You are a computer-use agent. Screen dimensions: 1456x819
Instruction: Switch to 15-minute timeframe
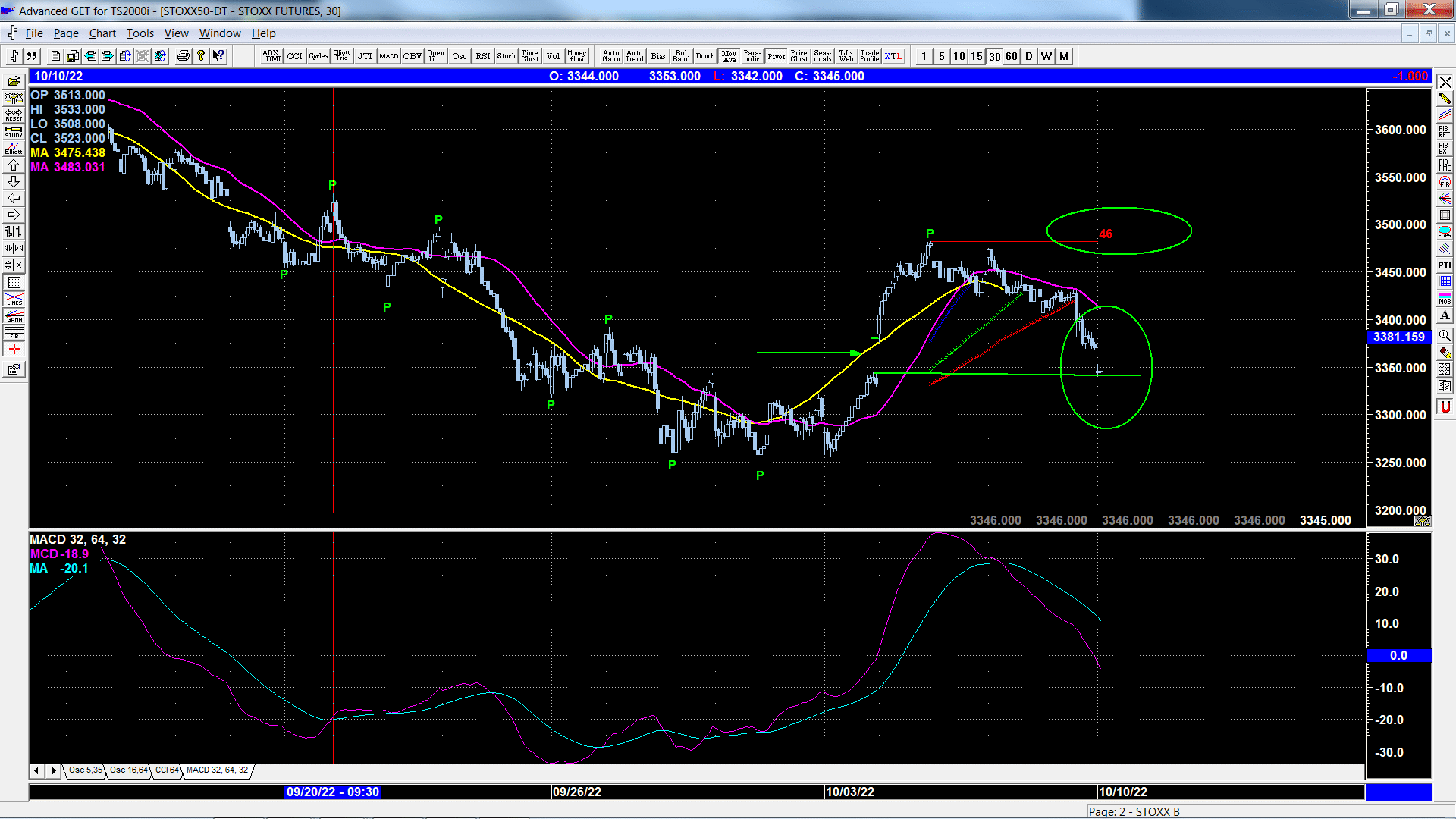tap(977, 56)
